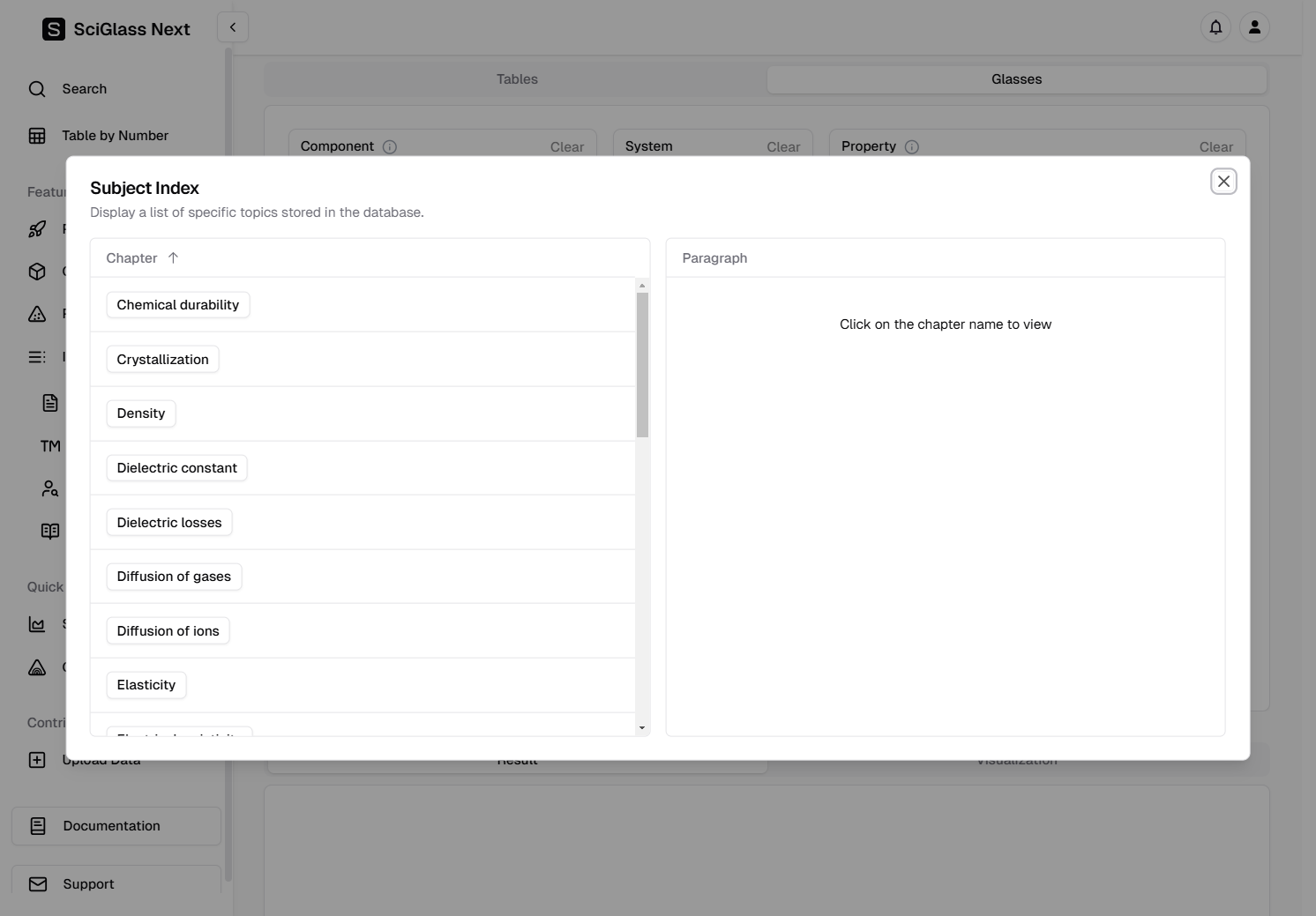Choose the Diffusion of gases chapter

[x=174, y=577]
